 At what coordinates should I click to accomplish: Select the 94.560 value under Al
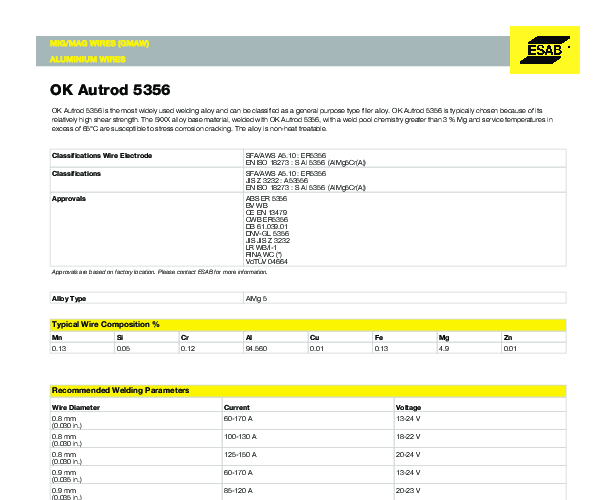[x=256, y=349]
